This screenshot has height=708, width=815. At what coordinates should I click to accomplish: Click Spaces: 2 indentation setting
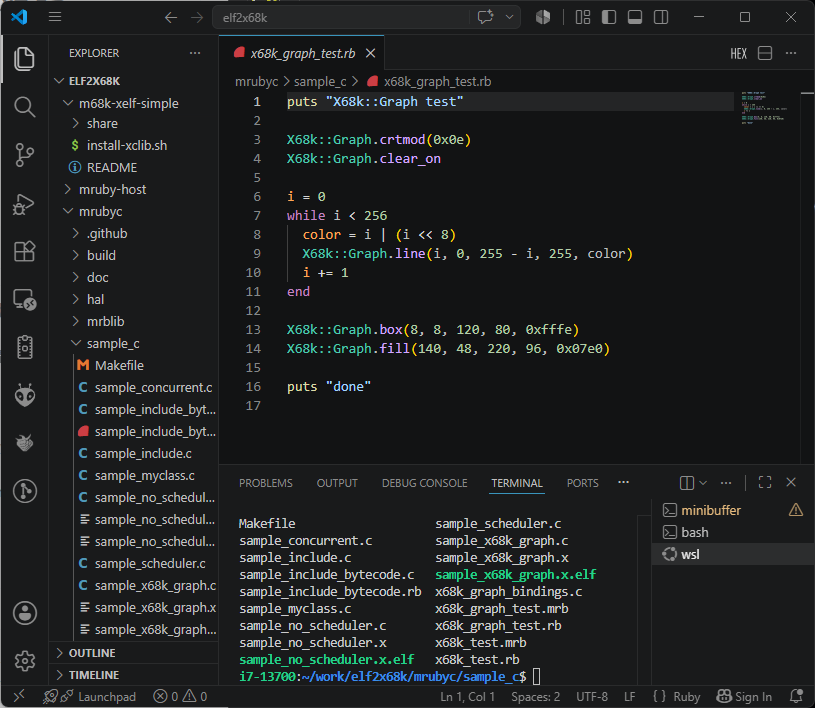tap(535, 697)
